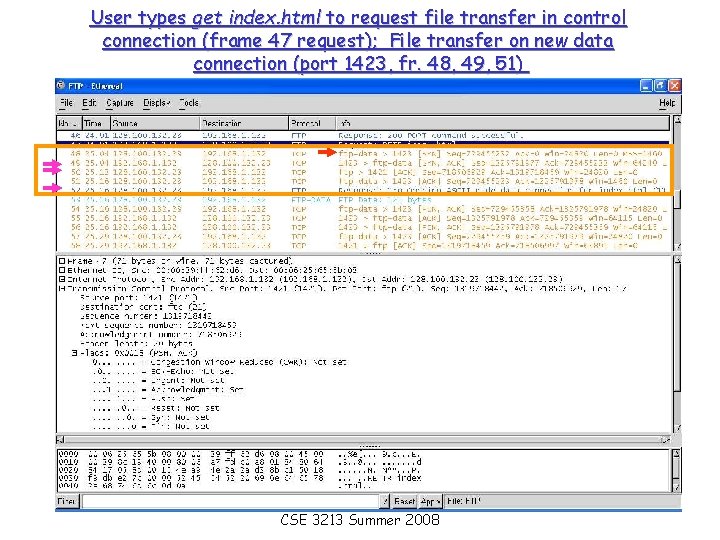This screenshot has height=540, width=720.
Task: Select the Fin: Not set flag line
Action: pyautogui.click(x=151, y=426)
